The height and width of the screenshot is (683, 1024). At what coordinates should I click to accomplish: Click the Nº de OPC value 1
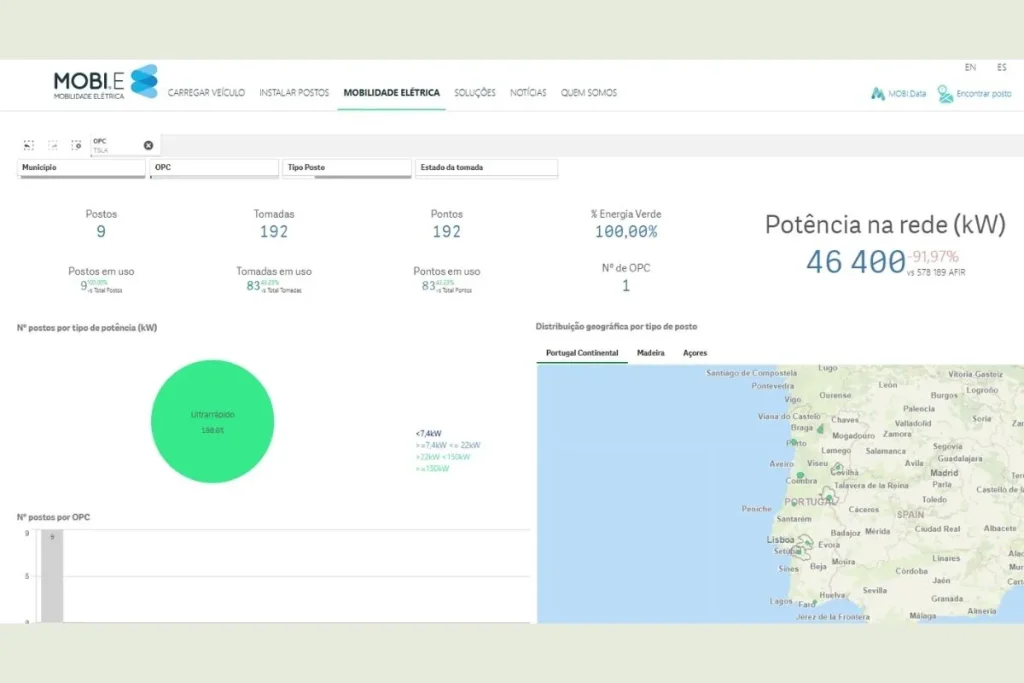coord(626,286)
